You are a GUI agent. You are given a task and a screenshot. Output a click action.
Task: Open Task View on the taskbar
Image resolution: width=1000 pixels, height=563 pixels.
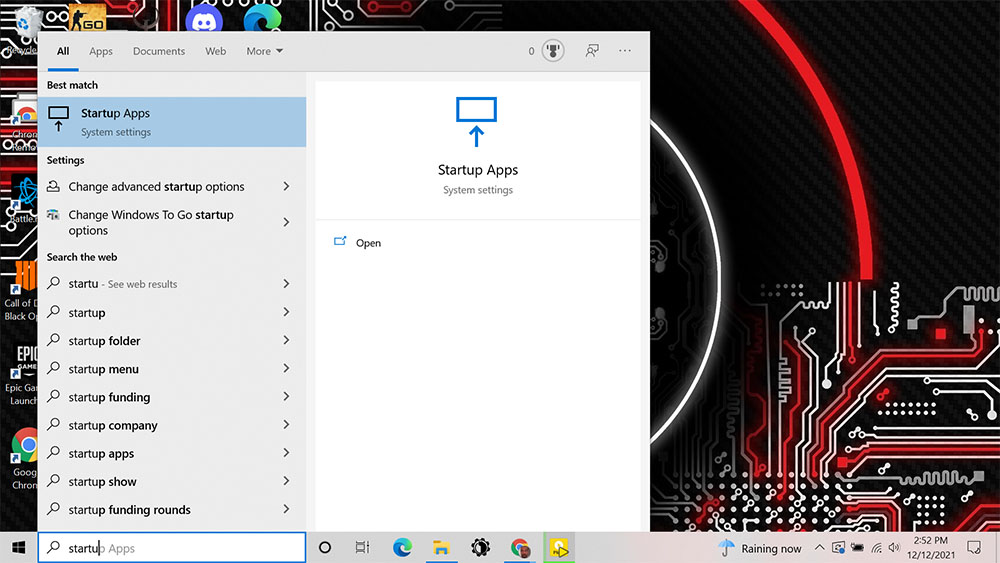(362, 548)
